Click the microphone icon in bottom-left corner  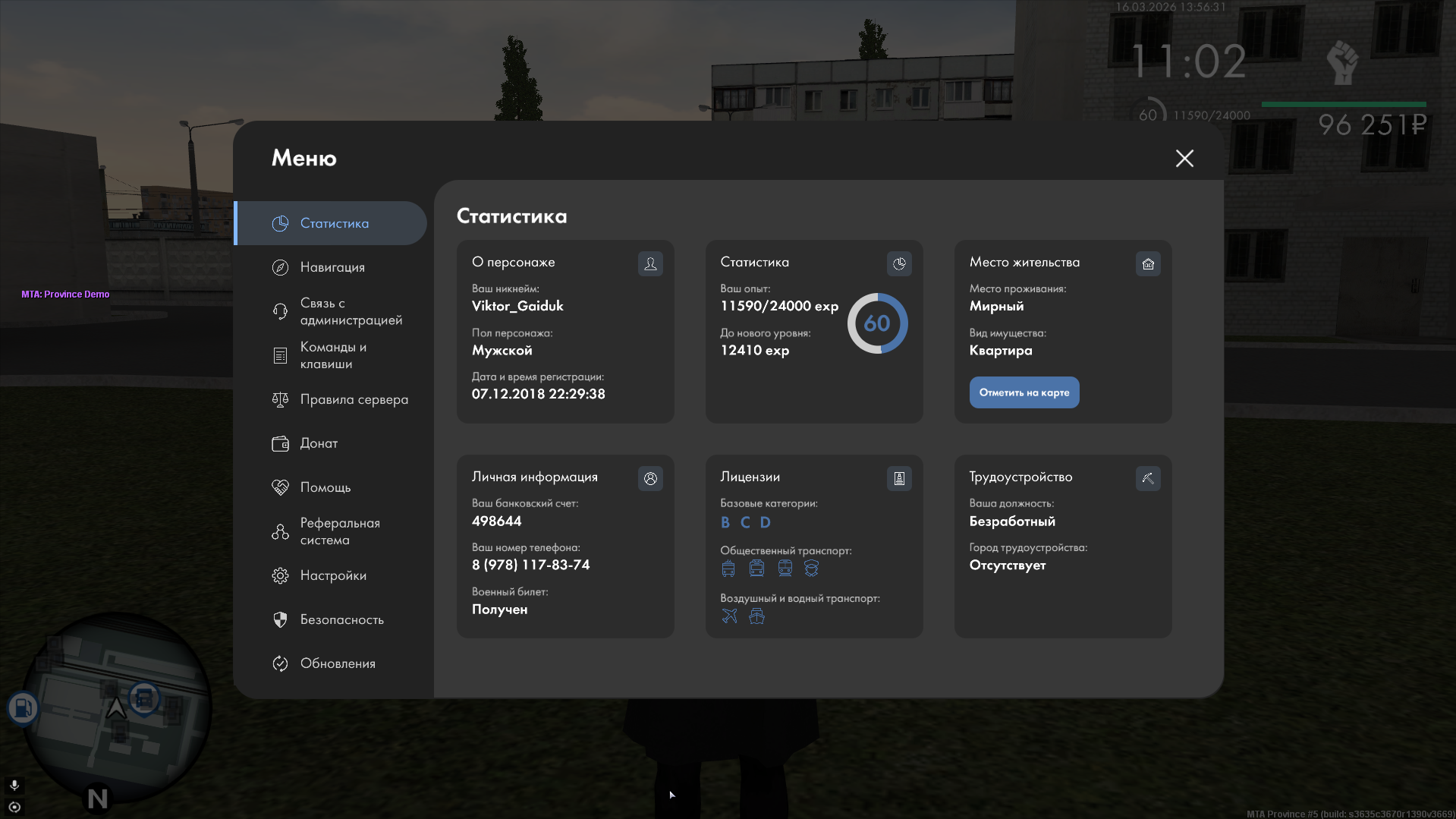(14, 785)
